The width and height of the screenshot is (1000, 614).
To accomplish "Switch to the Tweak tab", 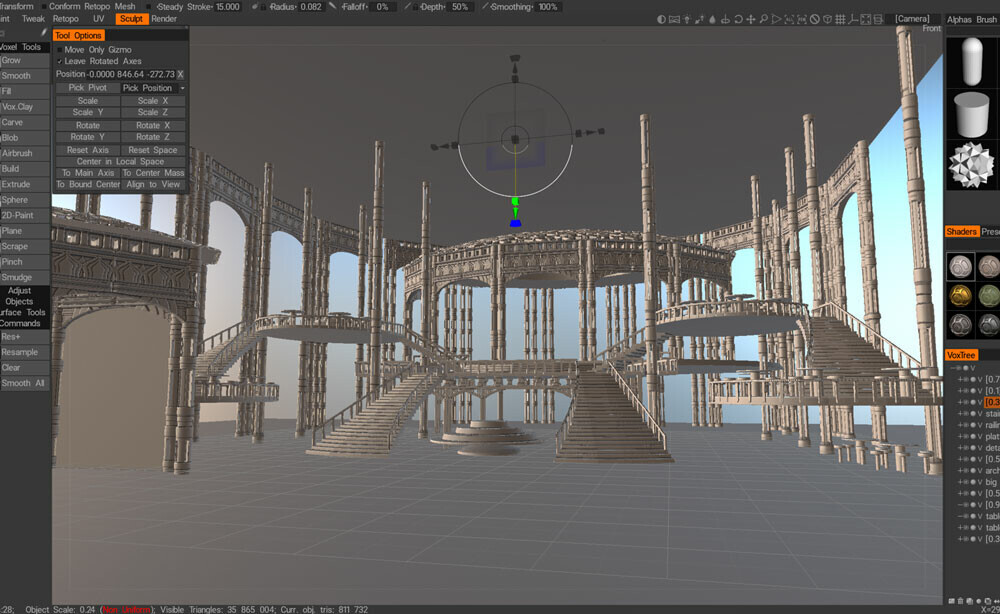I will pyautogui.click(x=33, y=19).
